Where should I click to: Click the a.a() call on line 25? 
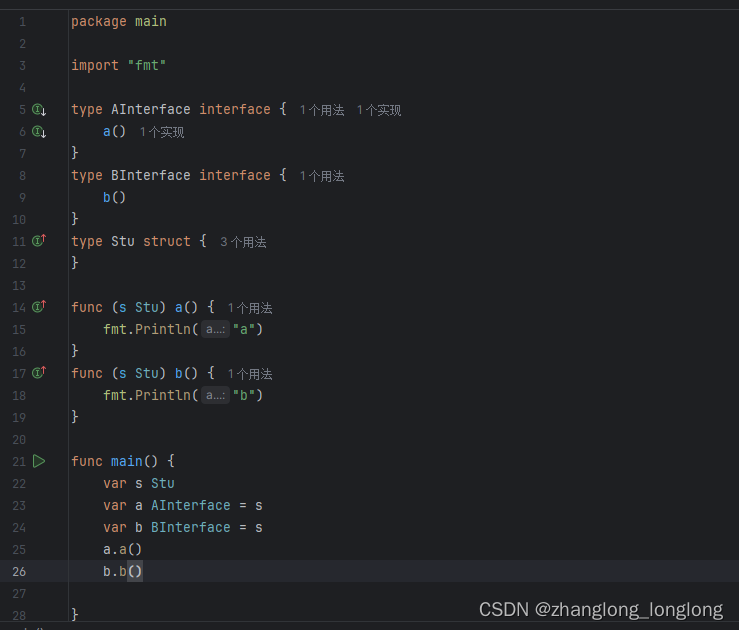(x=123, y=549)
